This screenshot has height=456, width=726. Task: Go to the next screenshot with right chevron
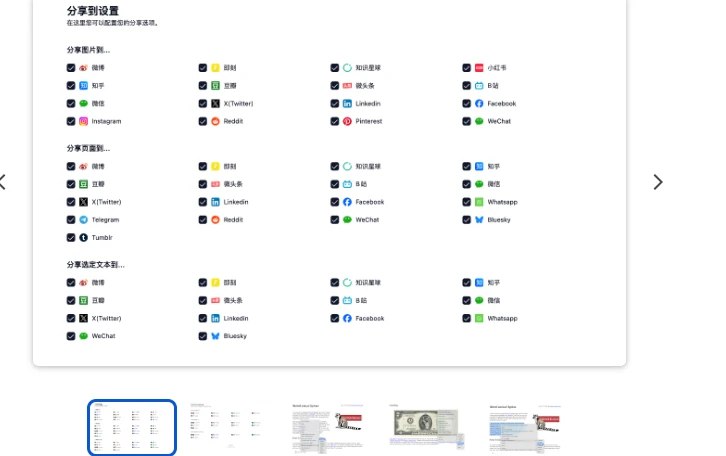pyautogui.click(x=657, y=182)
